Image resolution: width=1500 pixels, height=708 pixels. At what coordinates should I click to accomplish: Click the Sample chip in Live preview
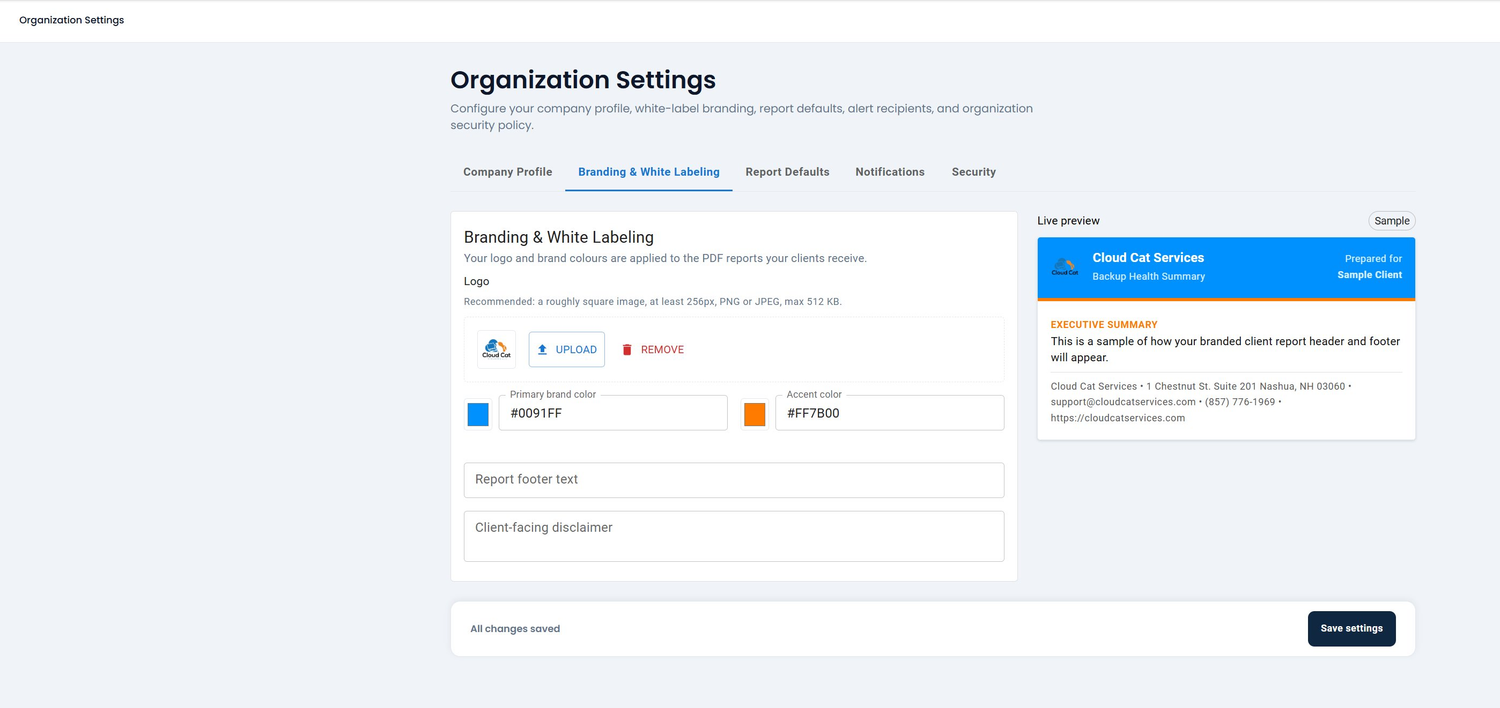pos(1392,221)
